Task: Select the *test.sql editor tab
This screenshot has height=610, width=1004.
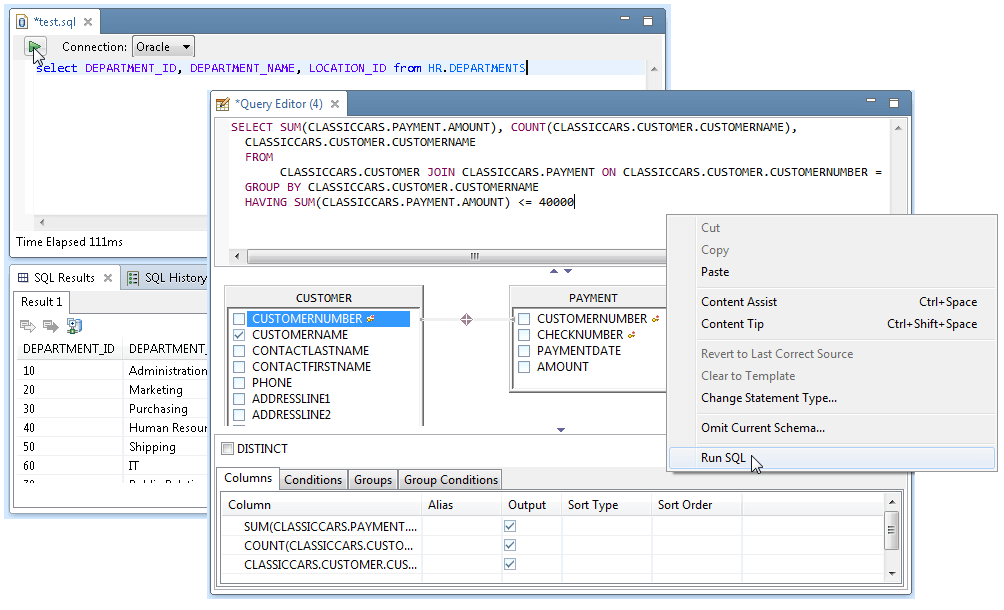Action: (x=54, y=22)
